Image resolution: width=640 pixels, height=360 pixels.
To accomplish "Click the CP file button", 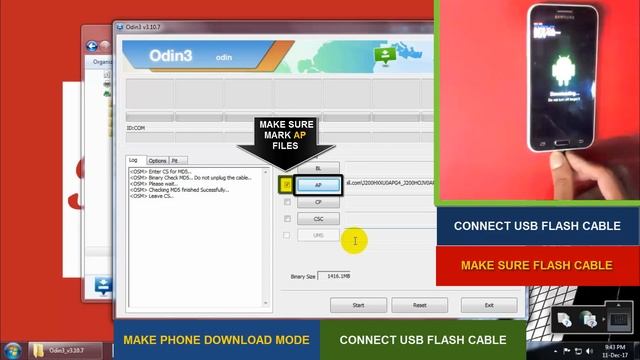I will (x=318, y=202).
